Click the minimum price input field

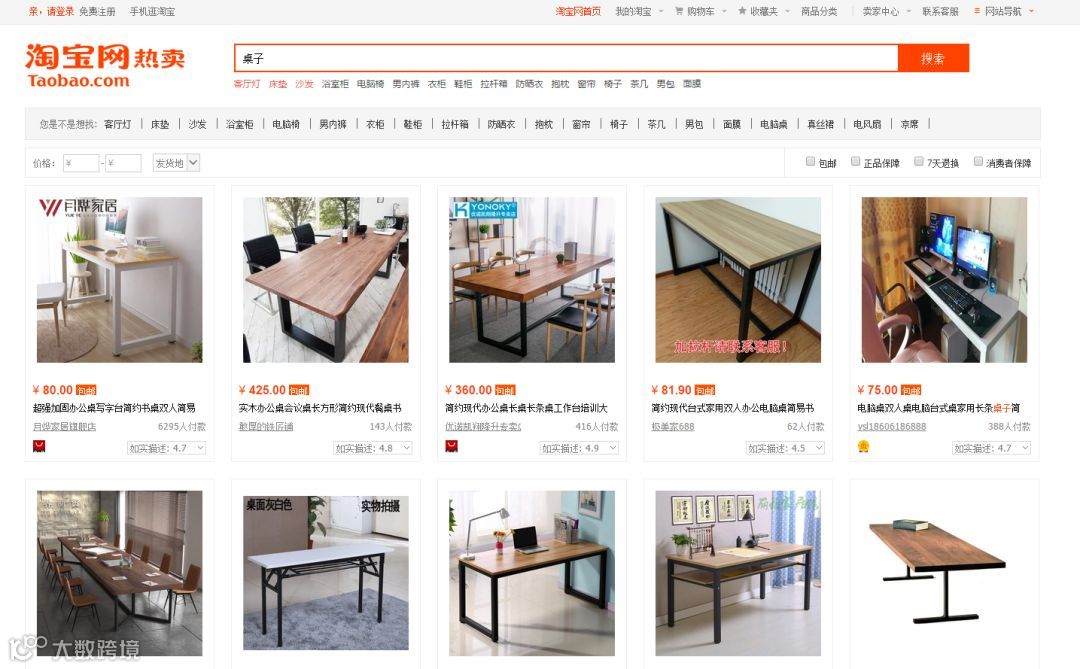point(81,163)
